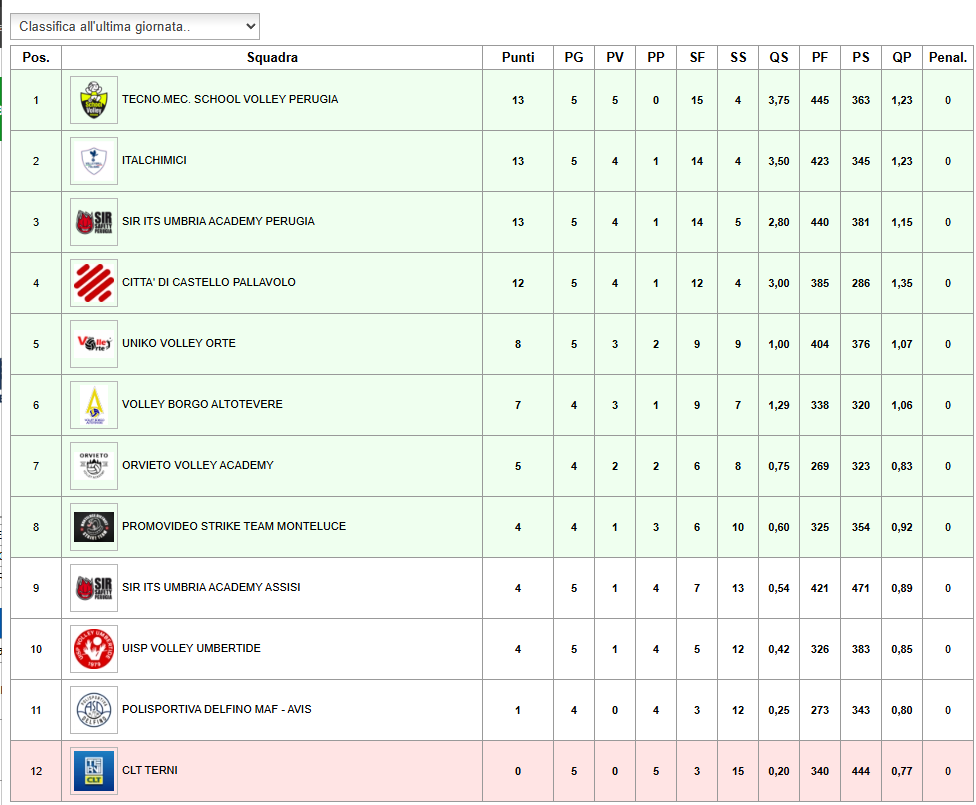Image resolution: width=976 pixels, height=805 pixels.
Task: Click the Città di Castello Pallavolo logo
Action: click(x=94, y=283)
